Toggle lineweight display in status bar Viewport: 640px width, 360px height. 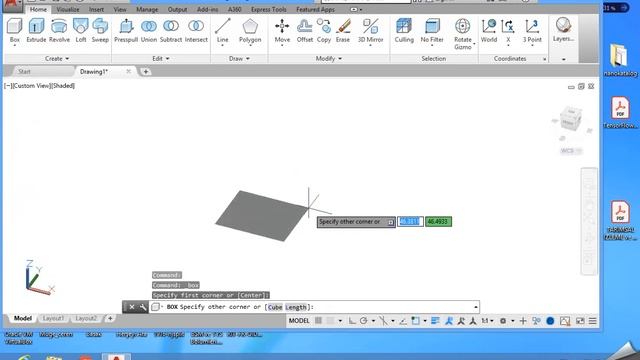pyautogui.click(x=435, y=321)
